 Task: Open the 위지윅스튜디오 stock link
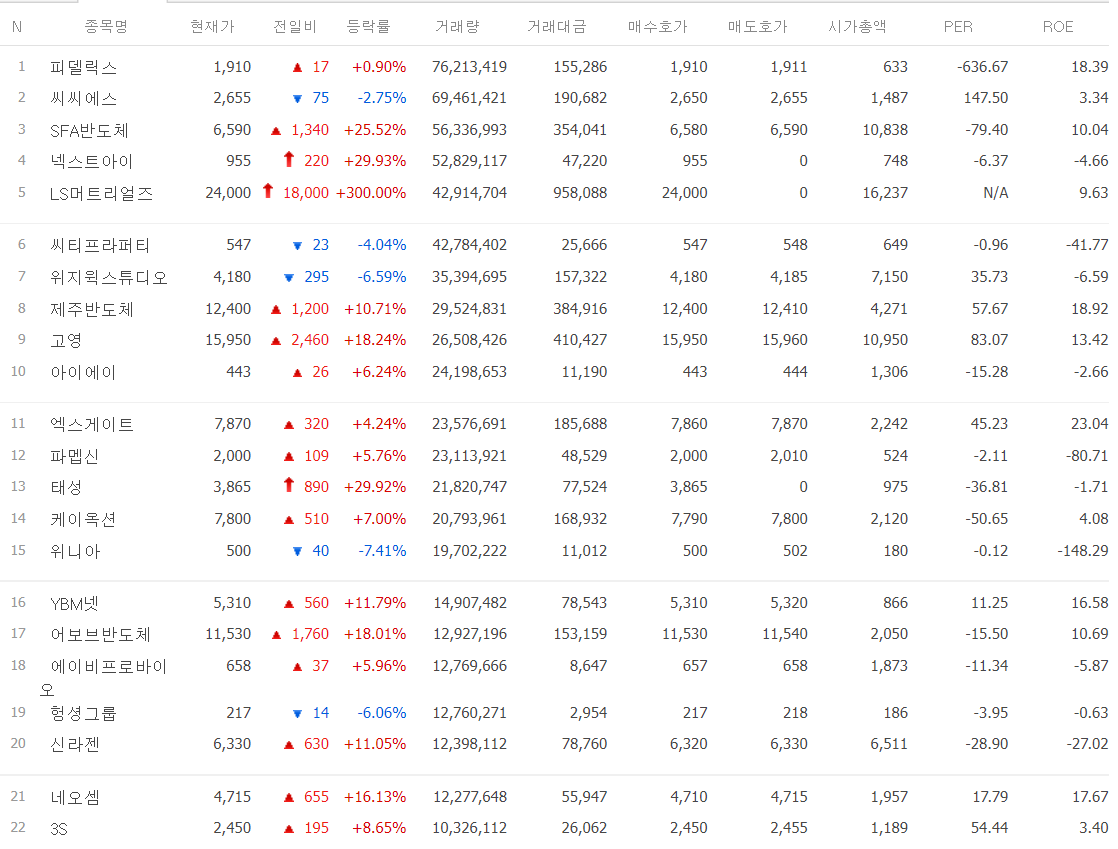pos(108,277)
